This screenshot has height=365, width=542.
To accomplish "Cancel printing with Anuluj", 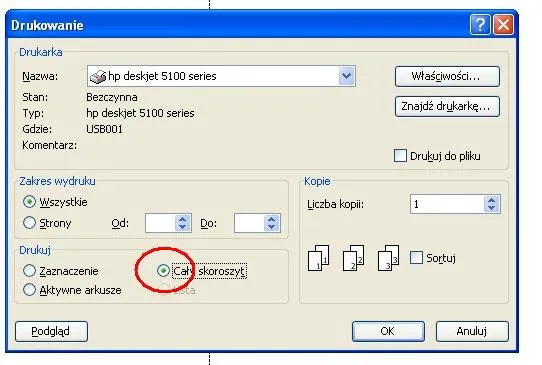I will point(472,331).
